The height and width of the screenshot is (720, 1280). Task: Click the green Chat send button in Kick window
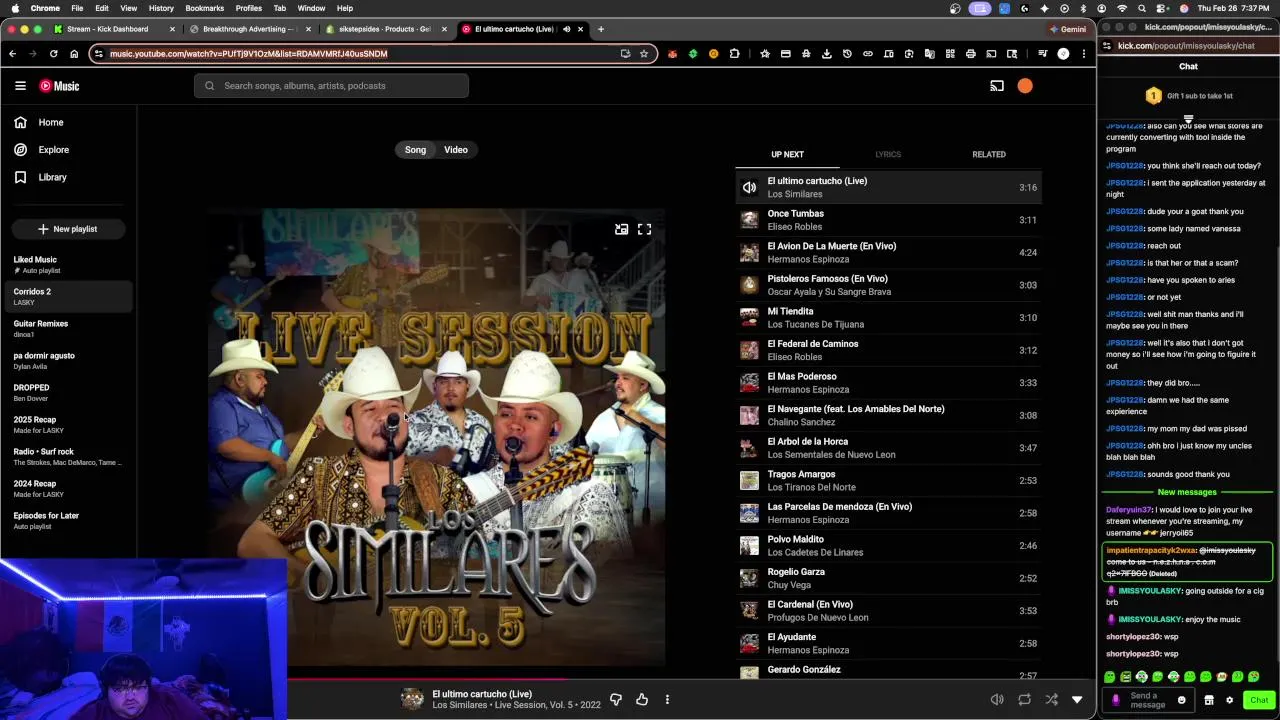[x=1259, y=700]
